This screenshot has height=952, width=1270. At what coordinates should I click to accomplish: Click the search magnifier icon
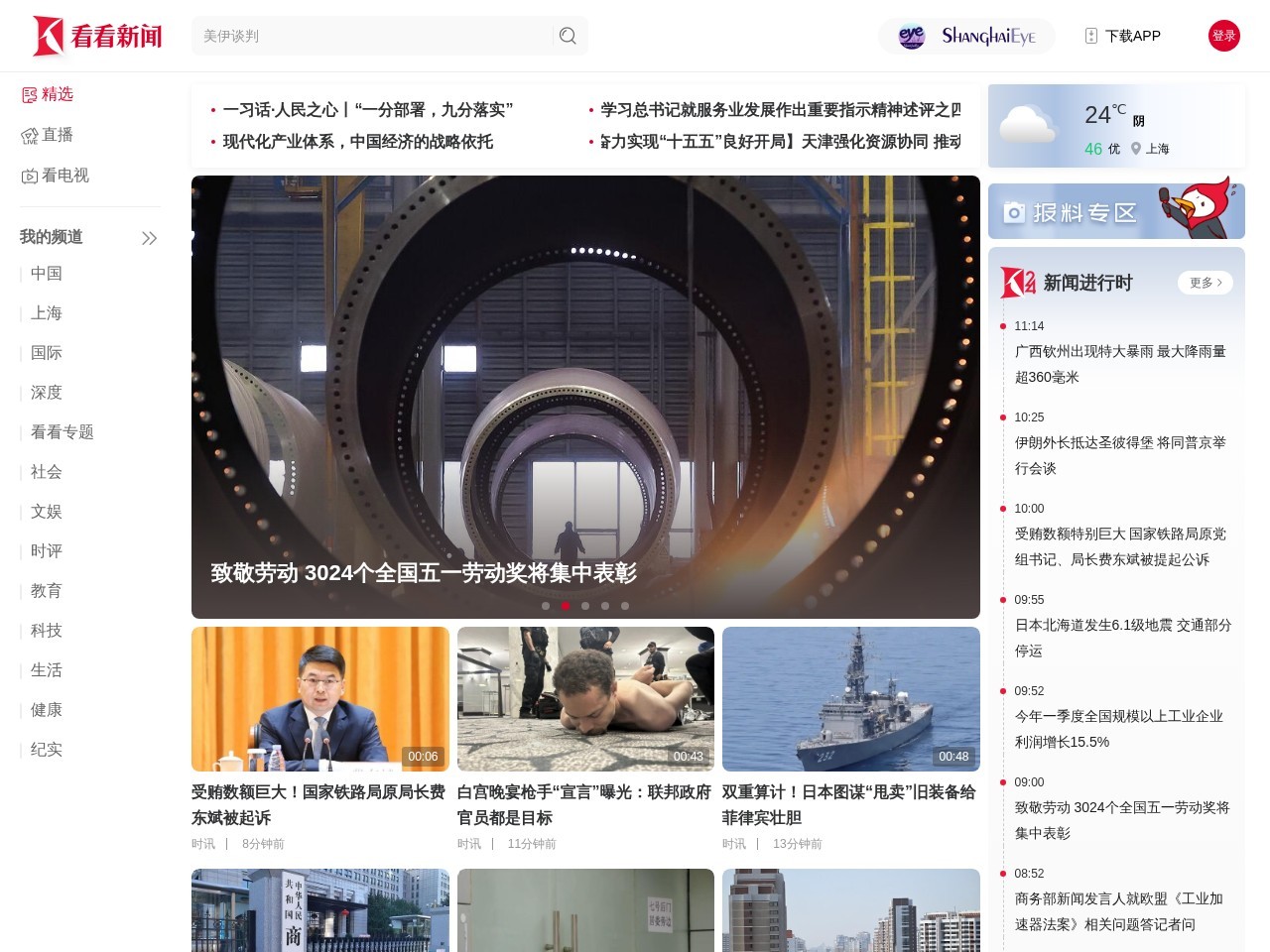(x=567, y=35)
